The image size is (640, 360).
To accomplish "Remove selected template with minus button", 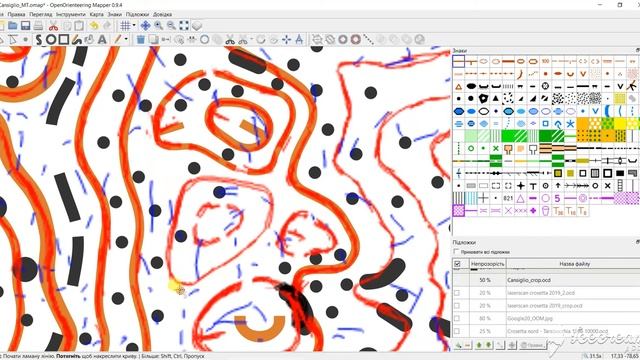I will pos(467,345).
